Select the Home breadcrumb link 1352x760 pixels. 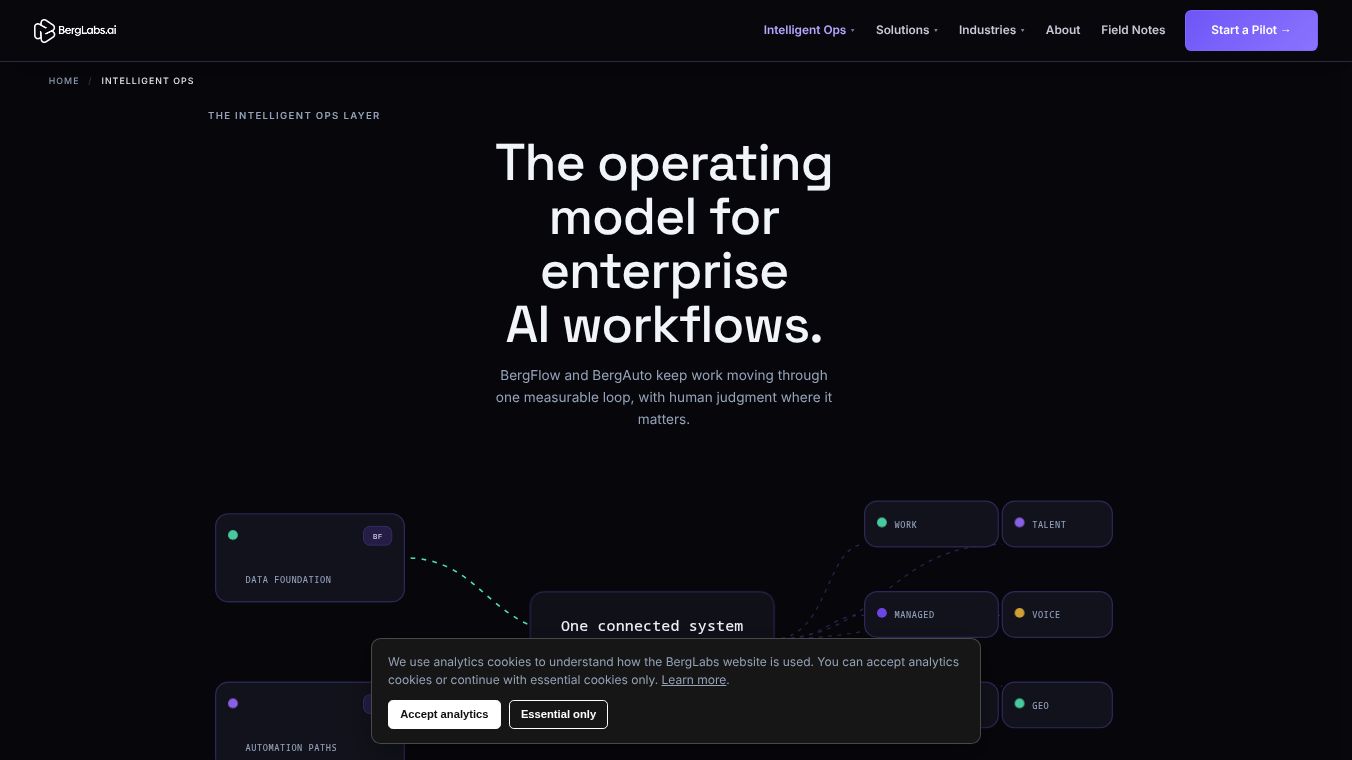(x=64, y=81)
